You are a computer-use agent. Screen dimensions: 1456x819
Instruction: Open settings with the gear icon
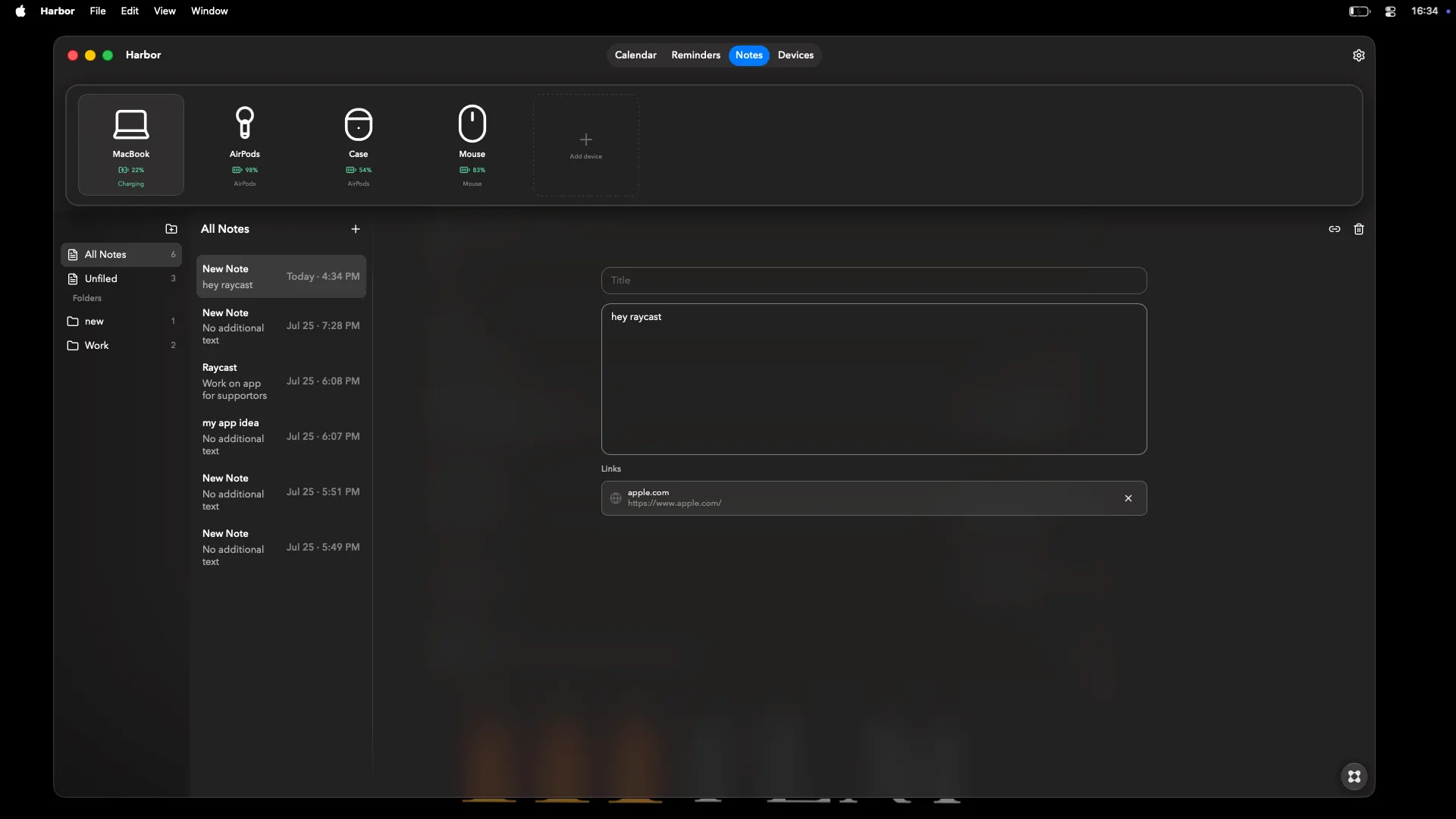click(x=1359, y=55)
